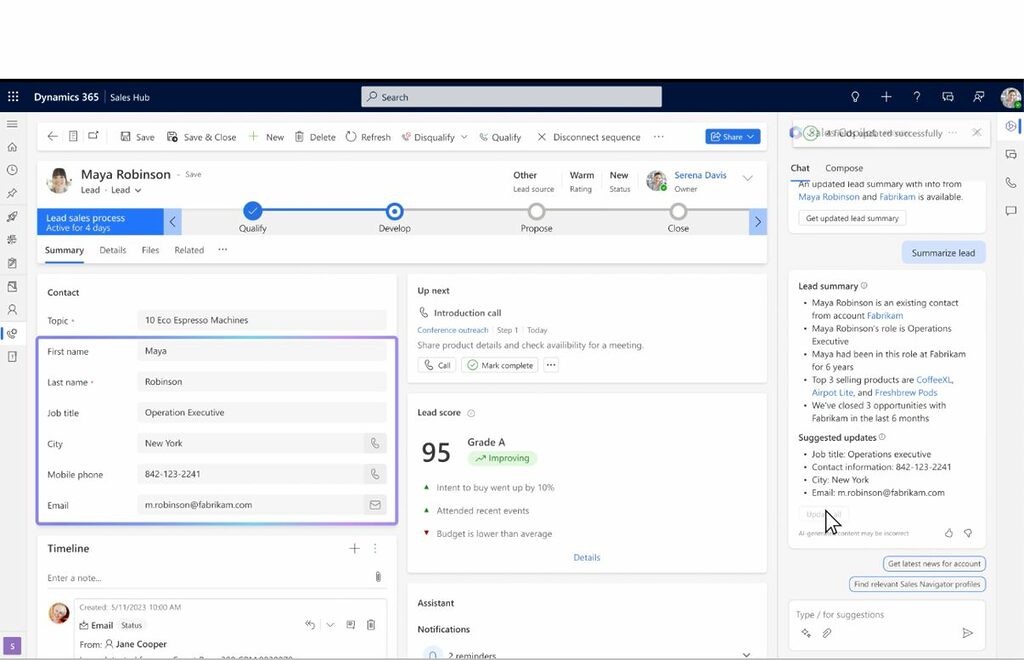The height and width of the screenshot is (660, 1024).
Task: Select the Close stage circle
Action: pyautogui.click(x=678, y=212)
